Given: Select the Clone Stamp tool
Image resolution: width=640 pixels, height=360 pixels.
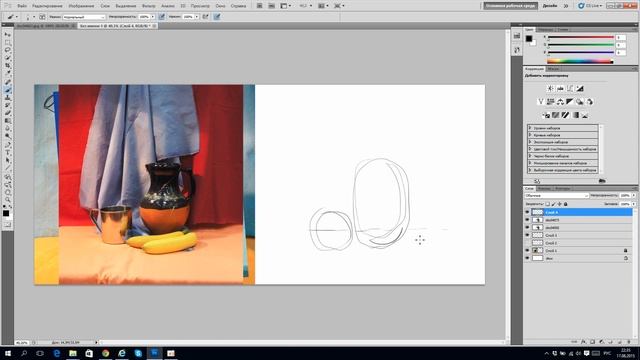Looking at the screenshot, I should 8,98.
